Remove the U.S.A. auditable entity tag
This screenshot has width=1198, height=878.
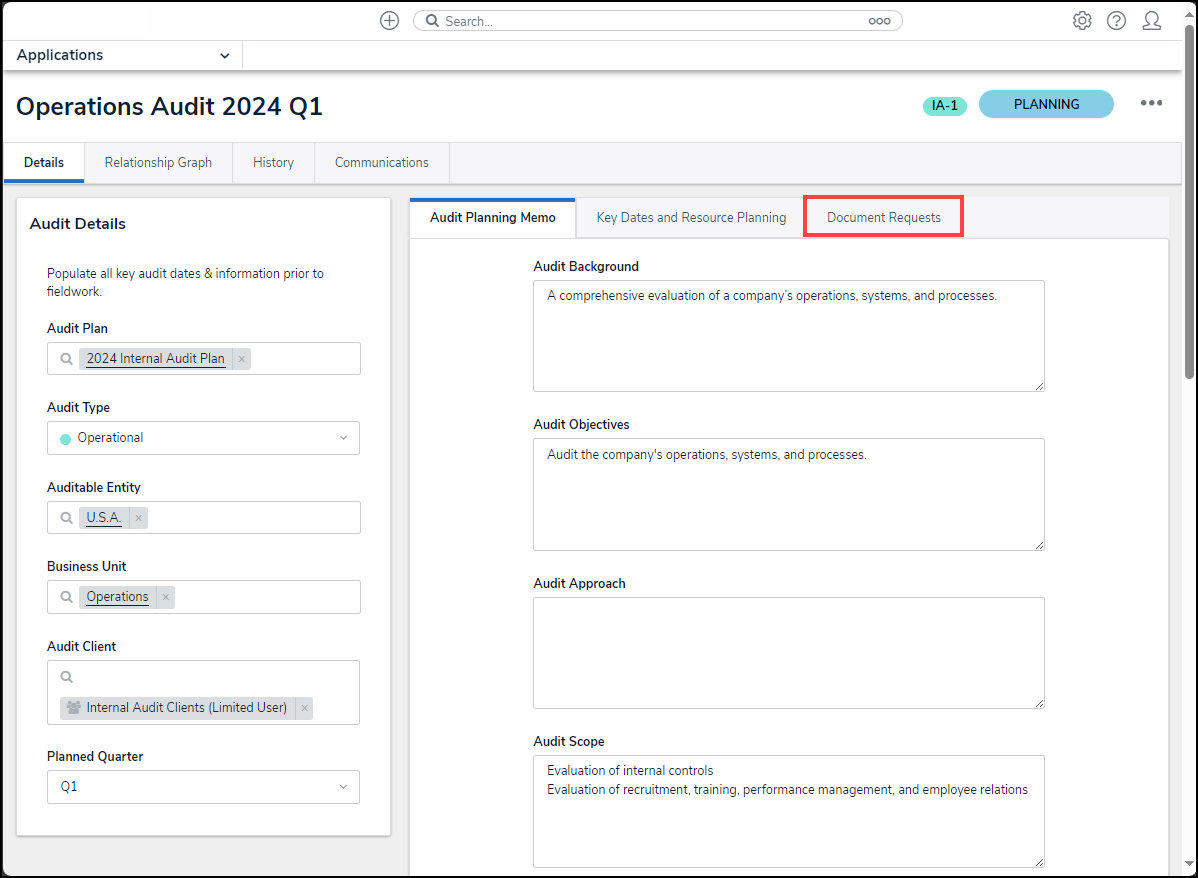tap(139, 518)
